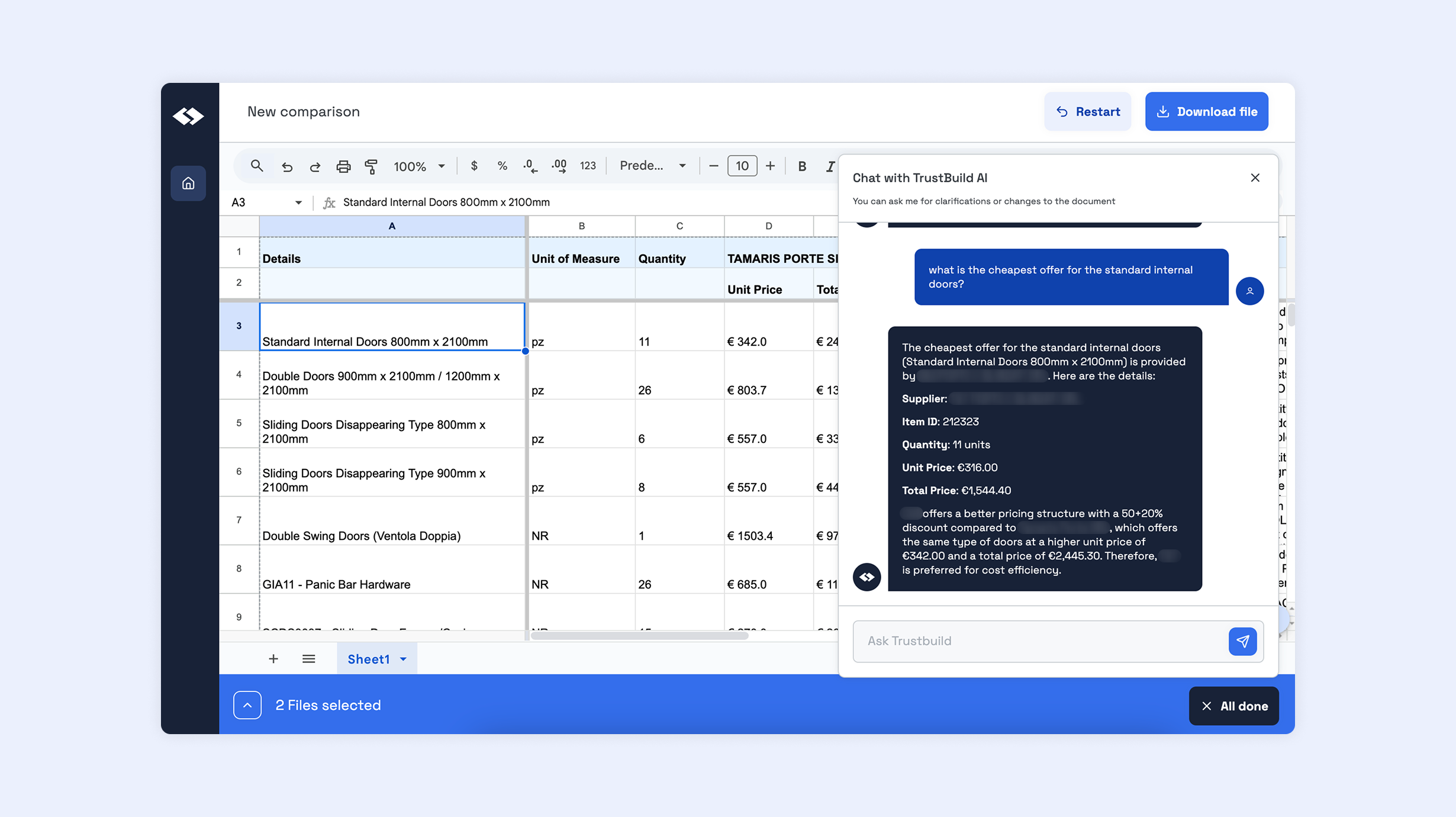1456x817 pixels.
Task: Click the search magnifier in the toolbar
Action: pos(257,166)
